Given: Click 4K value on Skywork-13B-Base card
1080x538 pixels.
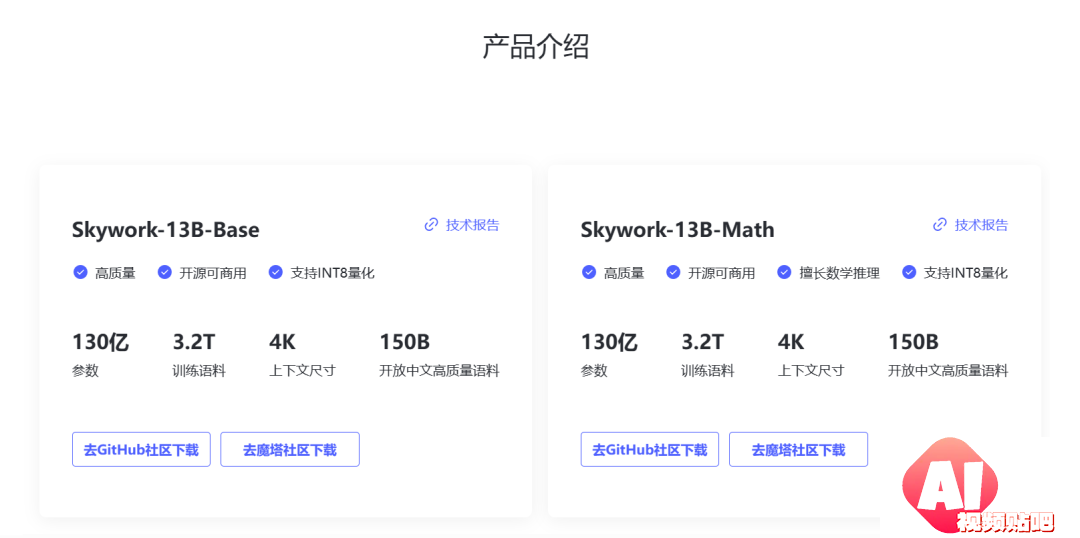Looking at the screenshot, I should point(282,341).
